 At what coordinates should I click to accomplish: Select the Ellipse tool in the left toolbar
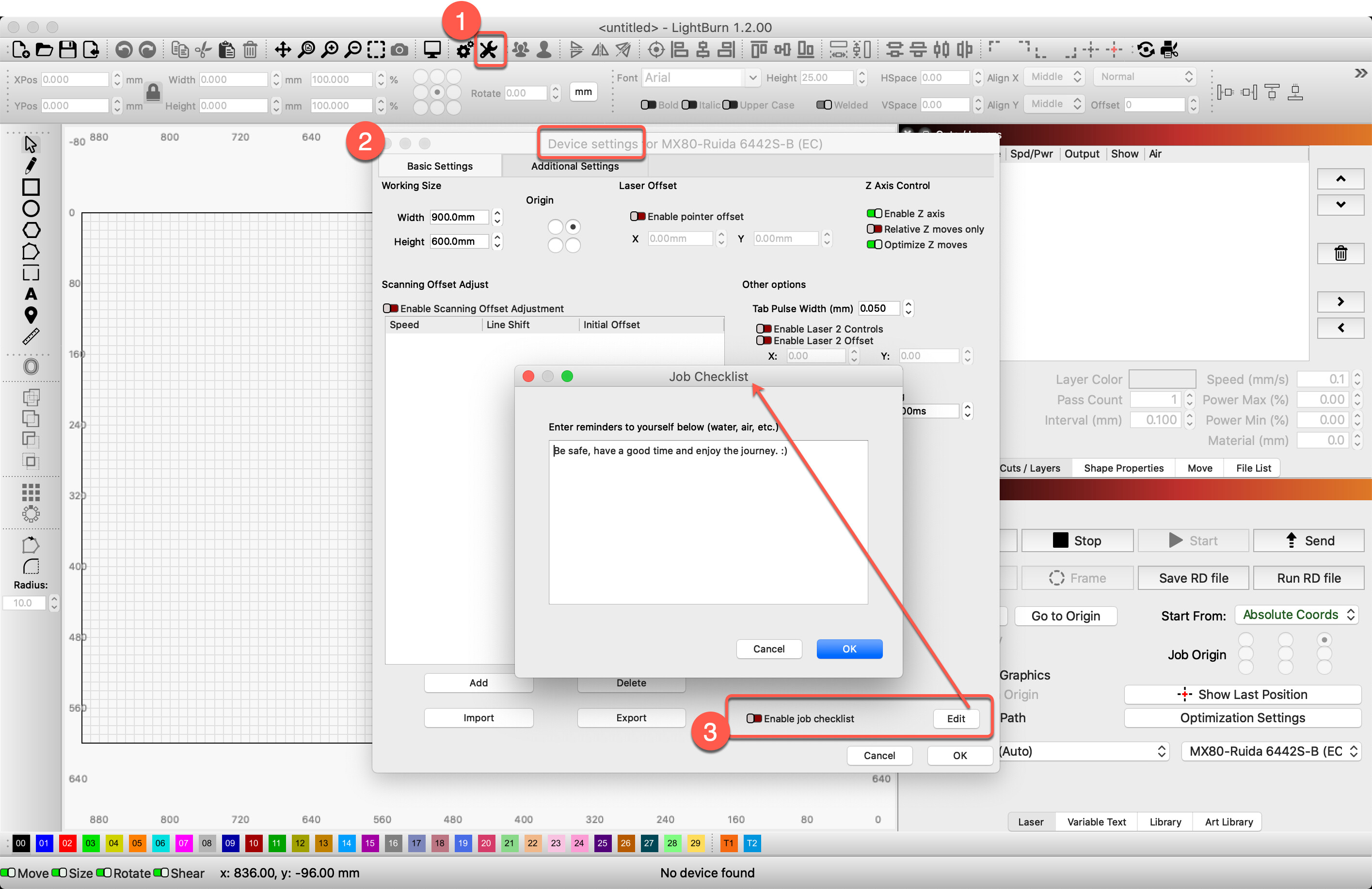tap(31, 208)
